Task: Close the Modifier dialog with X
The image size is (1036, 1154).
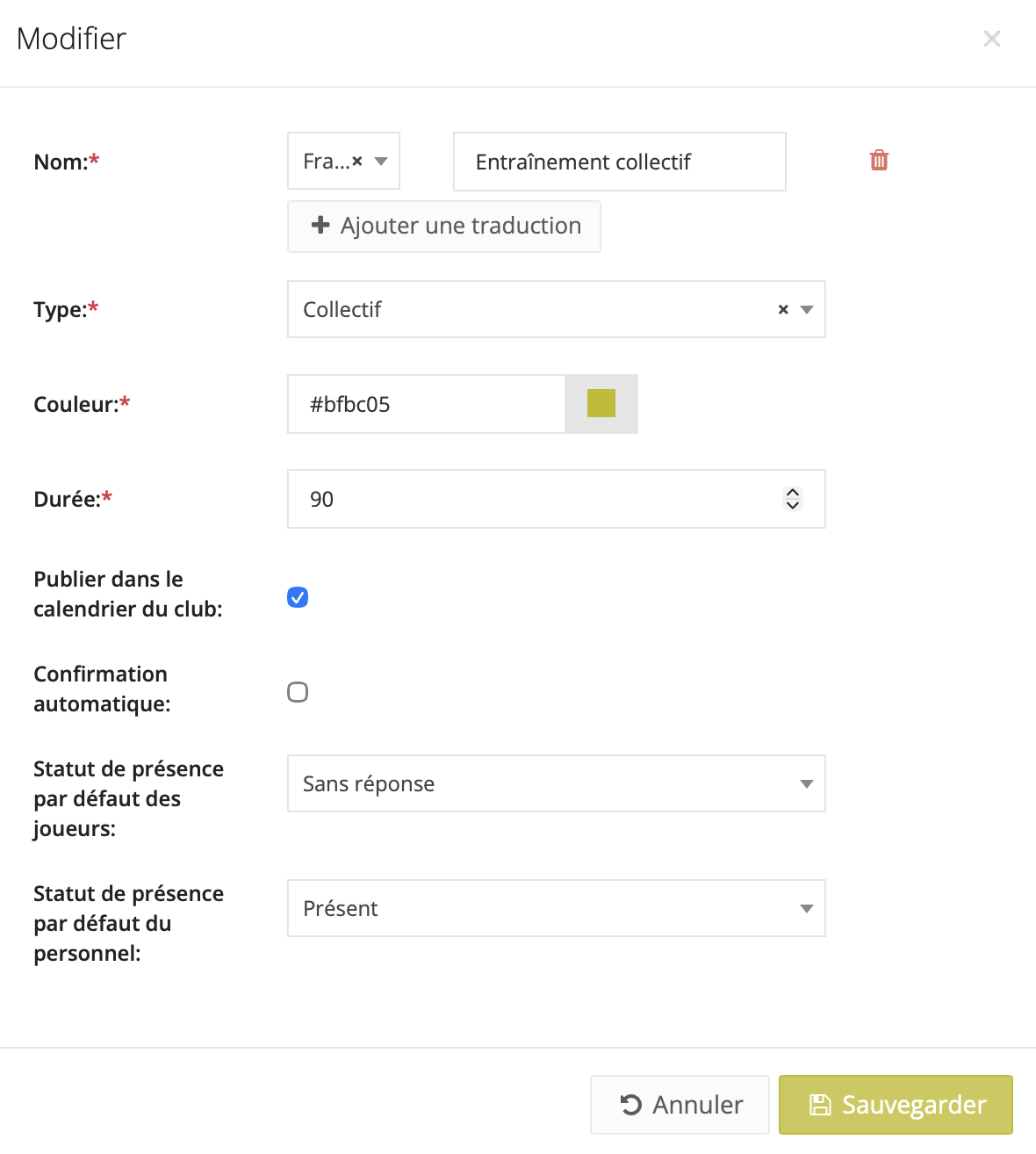Action: pyautogui.click(x=991, y=39)
